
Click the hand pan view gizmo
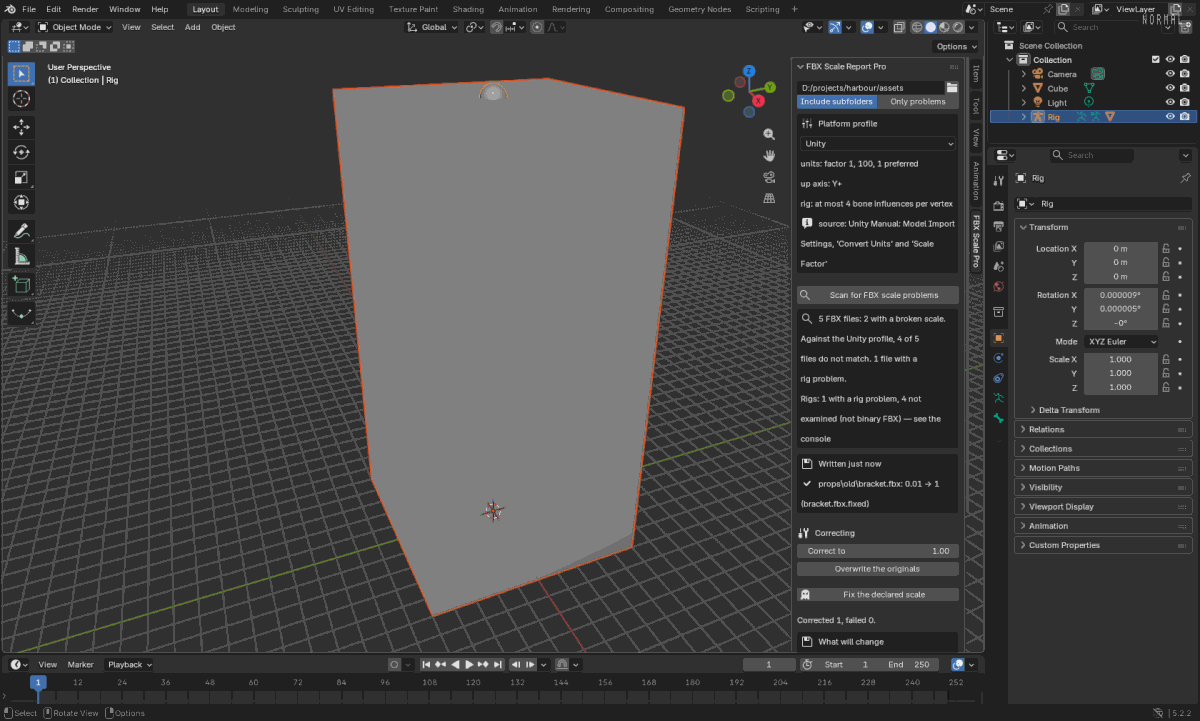[769, 155]
